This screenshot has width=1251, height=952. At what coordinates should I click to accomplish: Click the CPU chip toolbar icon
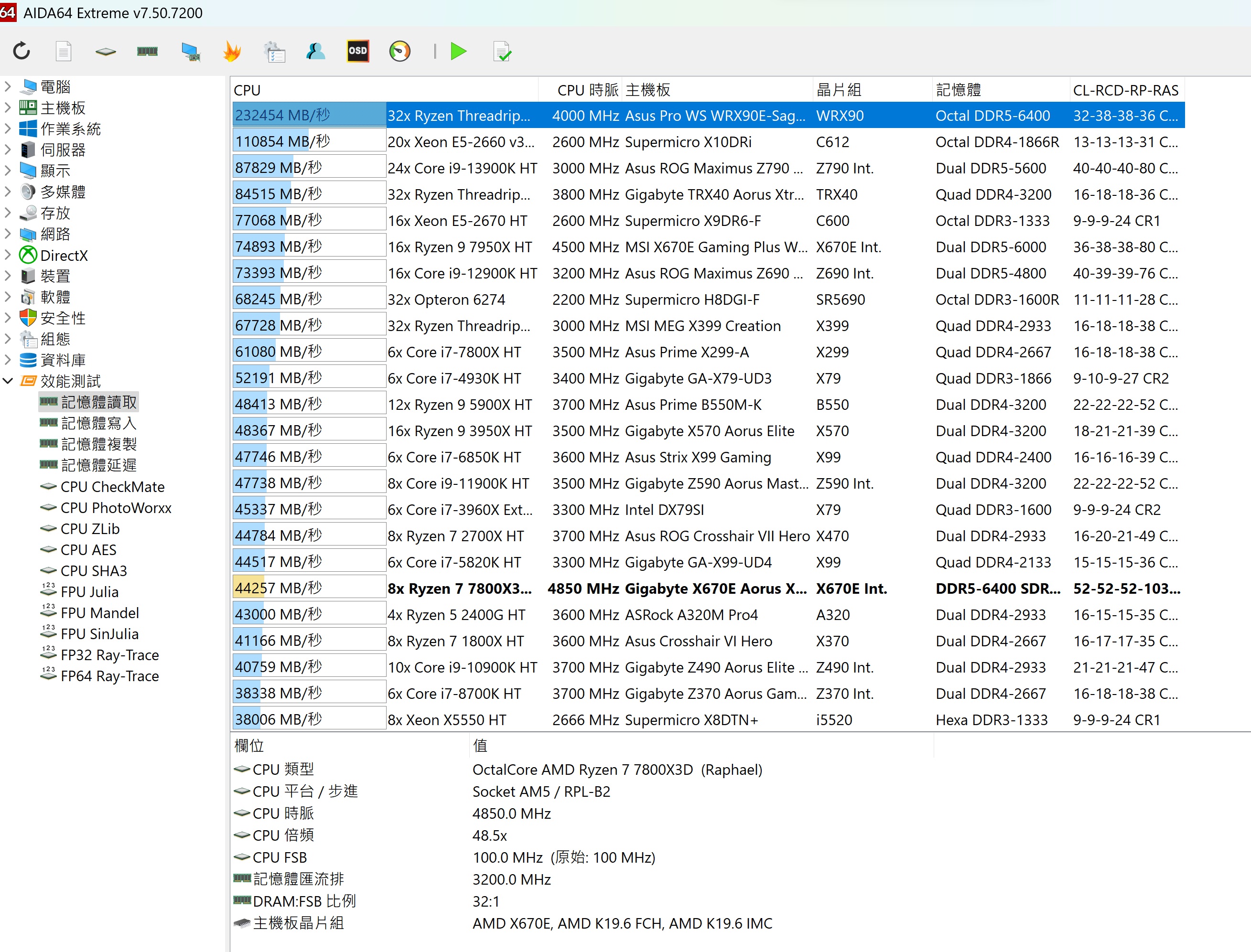click(x=106, y=52)
